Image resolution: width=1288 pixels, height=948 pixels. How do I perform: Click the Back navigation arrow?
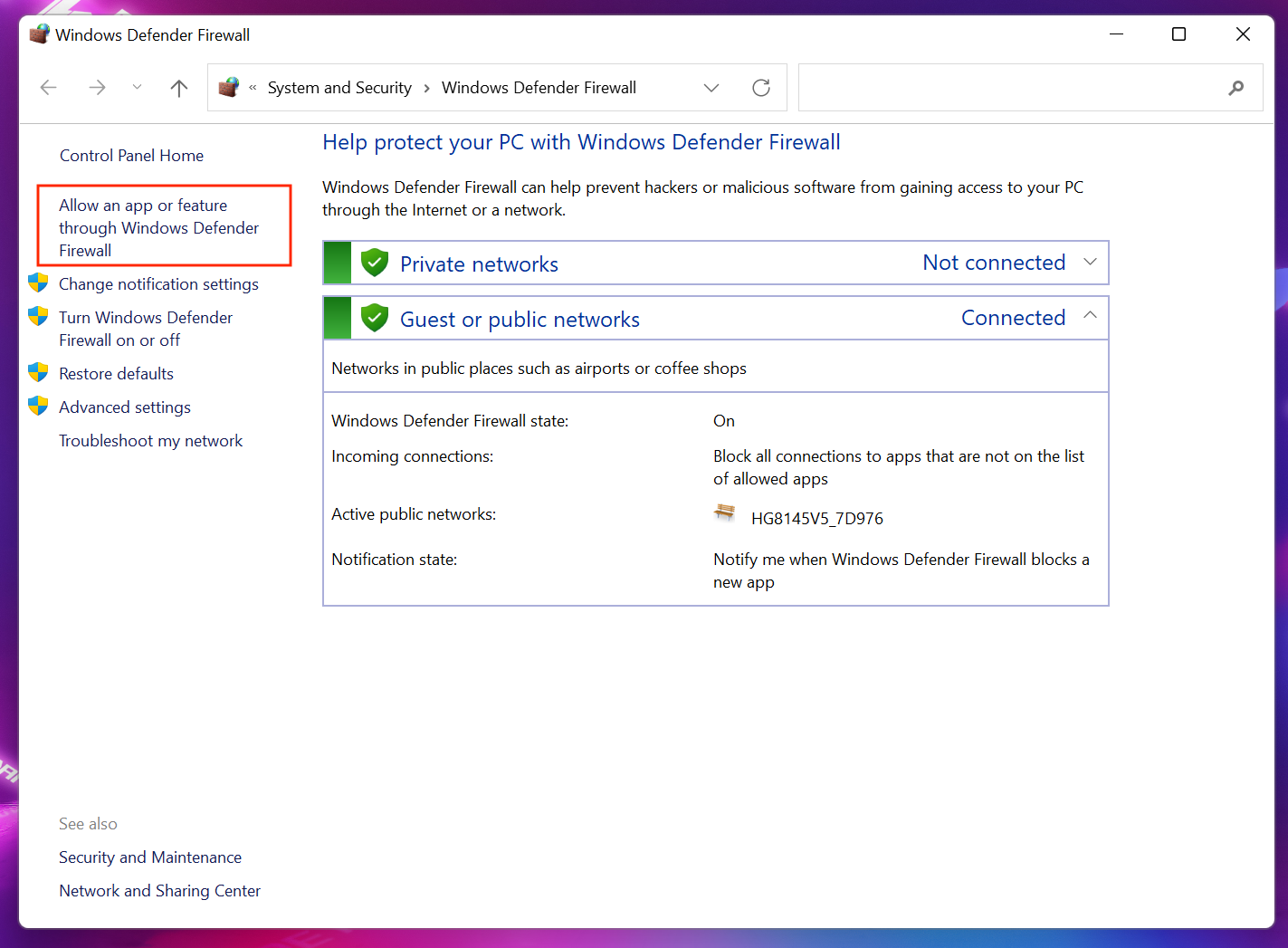tap(49, 88)
